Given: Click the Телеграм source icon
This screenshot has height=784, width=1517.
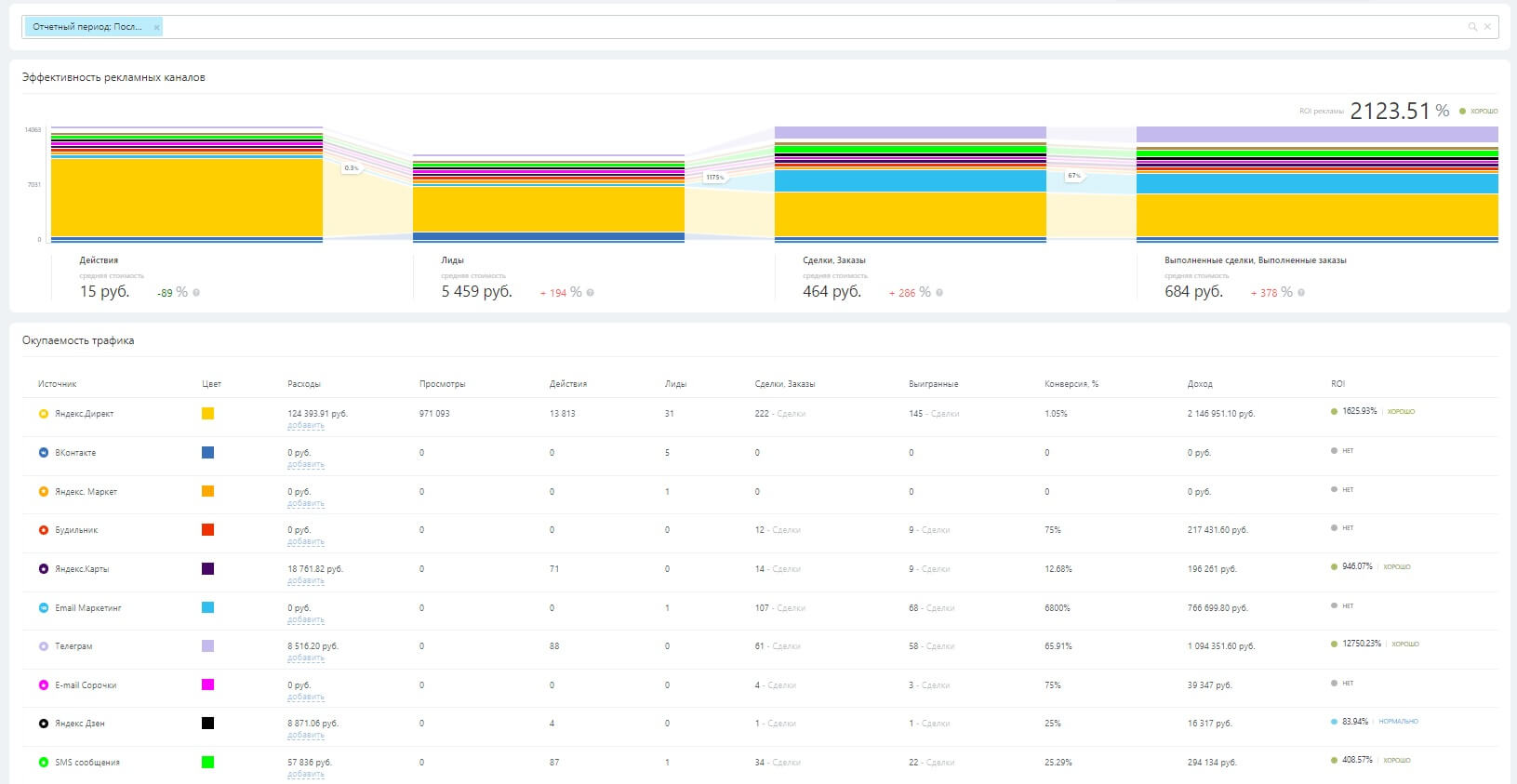Looking at the screenshot, I should 44,646.
